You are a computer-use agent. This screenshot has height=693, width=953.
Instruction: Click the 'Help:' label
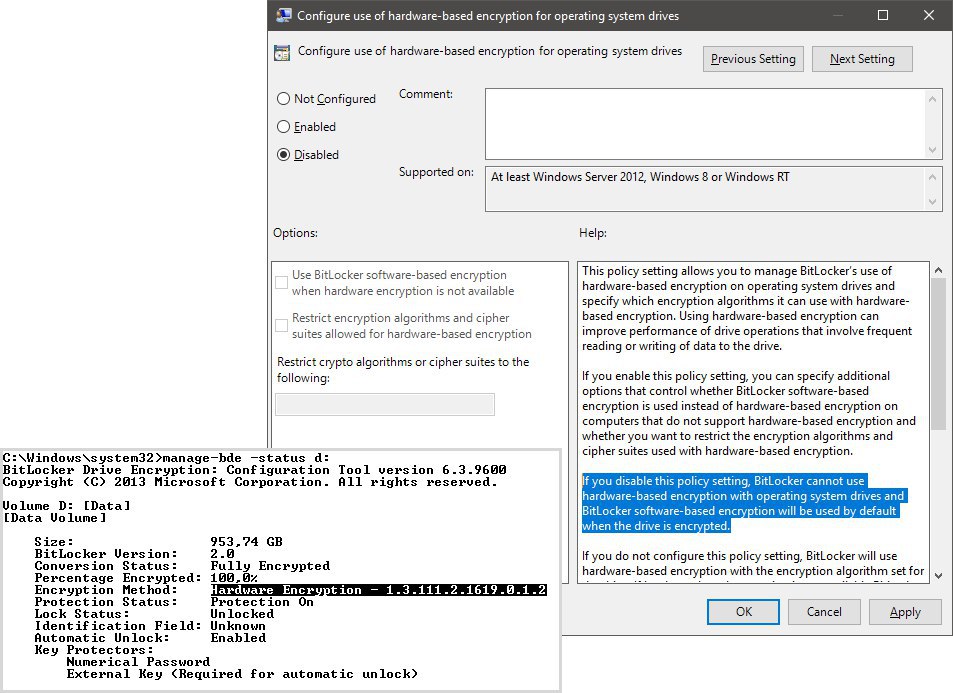(593, 233)
